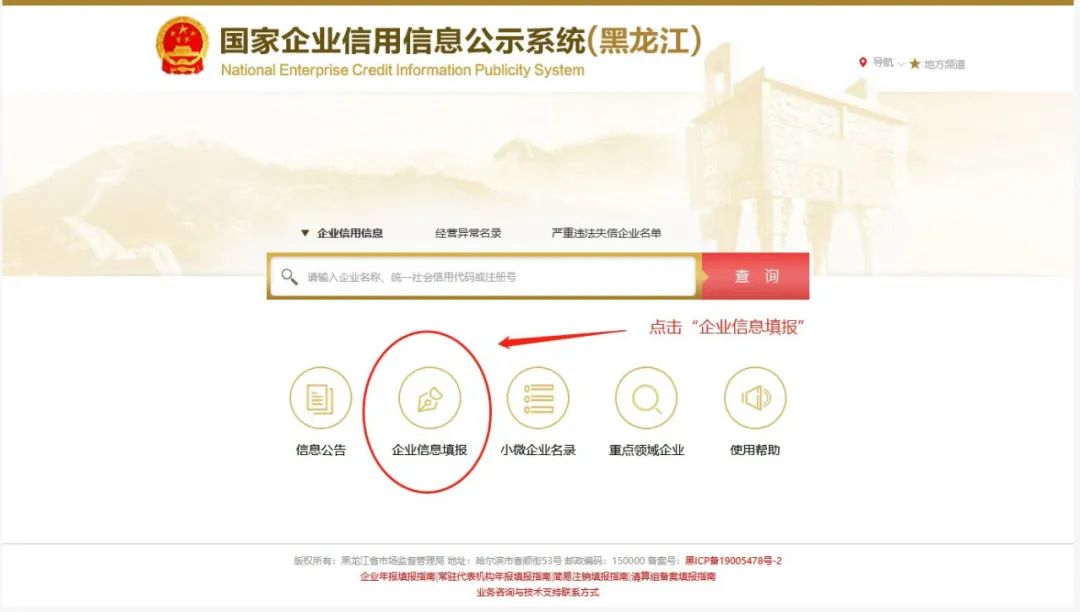Image resolution: width=1080 pixels, height=612 pixels.
Task: Switch to 严重违法失信企业名单 tab
Action: click(606, 233)
